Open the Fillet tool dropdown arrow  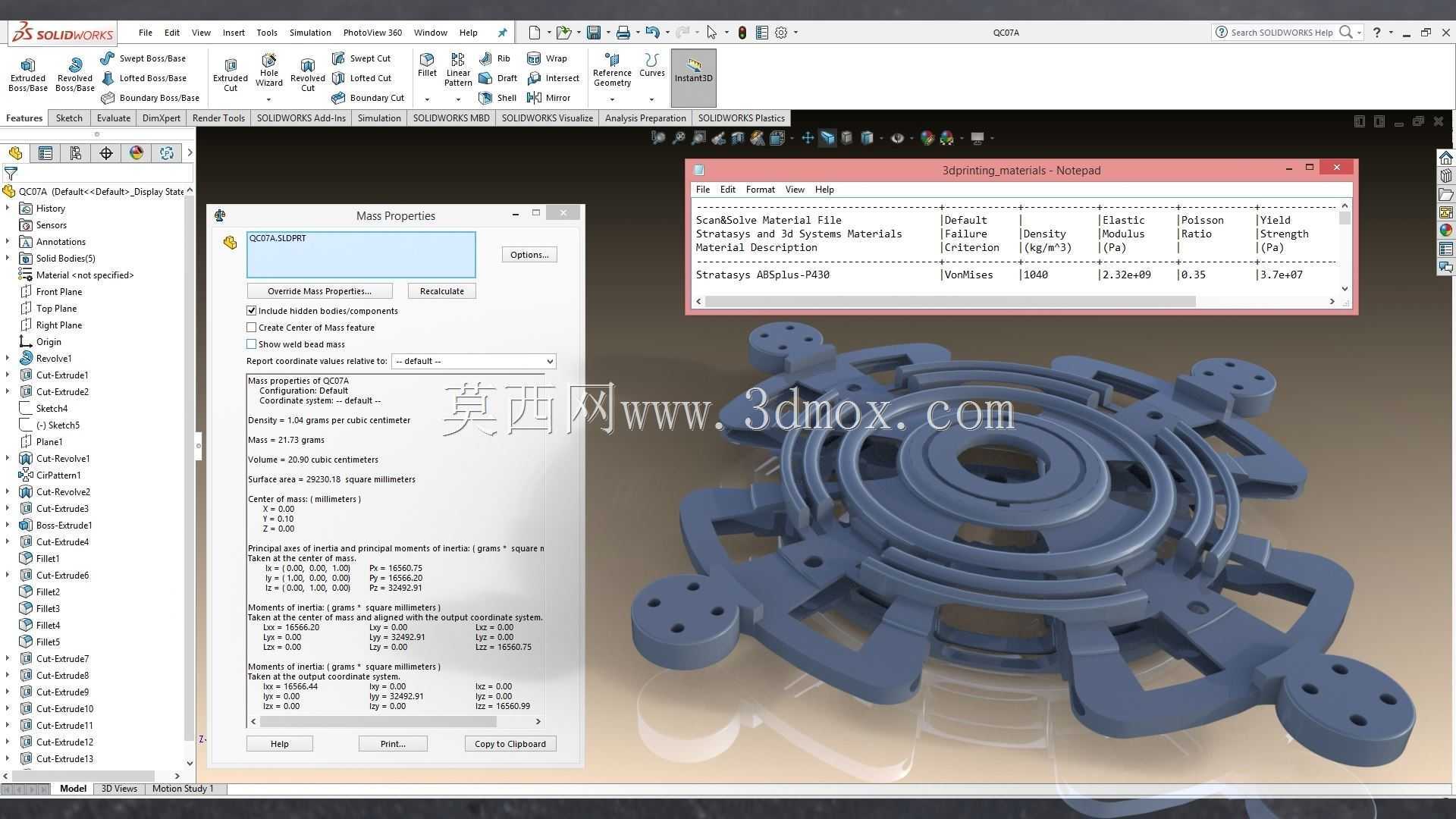pos(427,99)
